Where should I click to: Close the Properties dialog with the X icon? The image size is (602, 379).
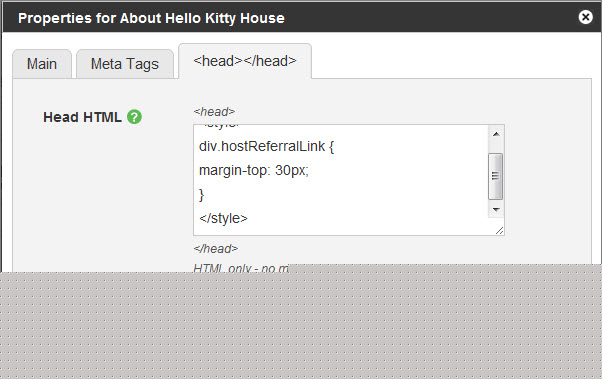585,17
